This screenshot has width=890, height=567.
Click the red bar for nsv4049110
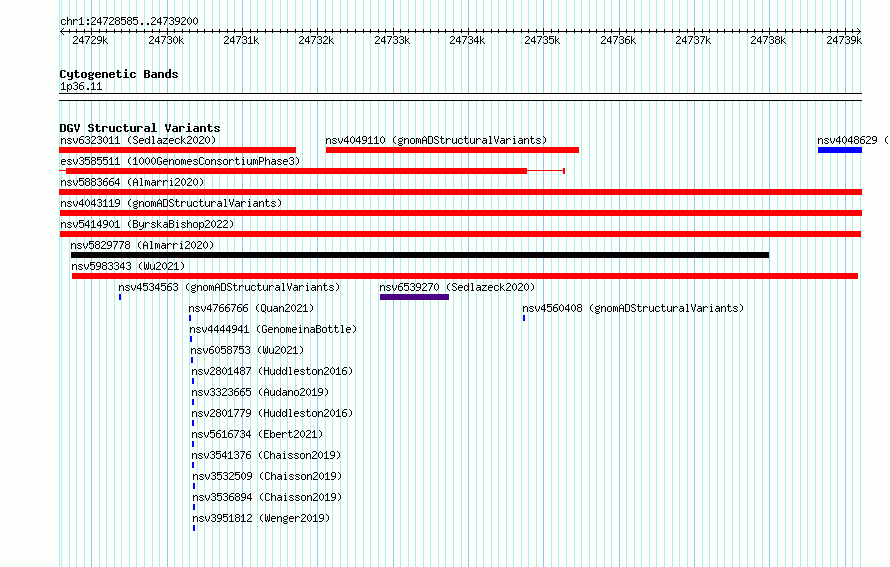click(452, 150)
